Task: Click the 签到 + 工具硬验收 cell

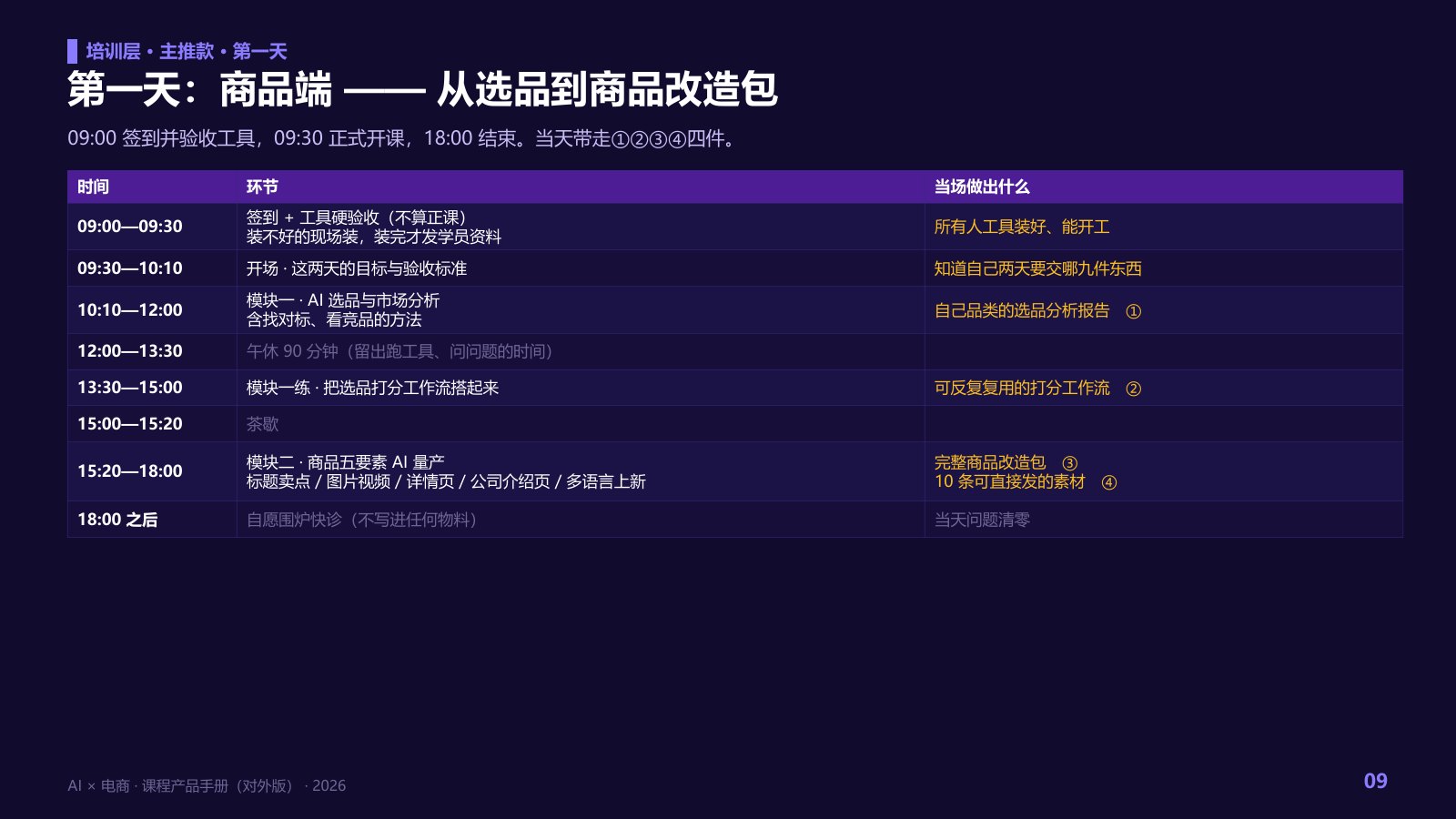Action: pos(581,227)
